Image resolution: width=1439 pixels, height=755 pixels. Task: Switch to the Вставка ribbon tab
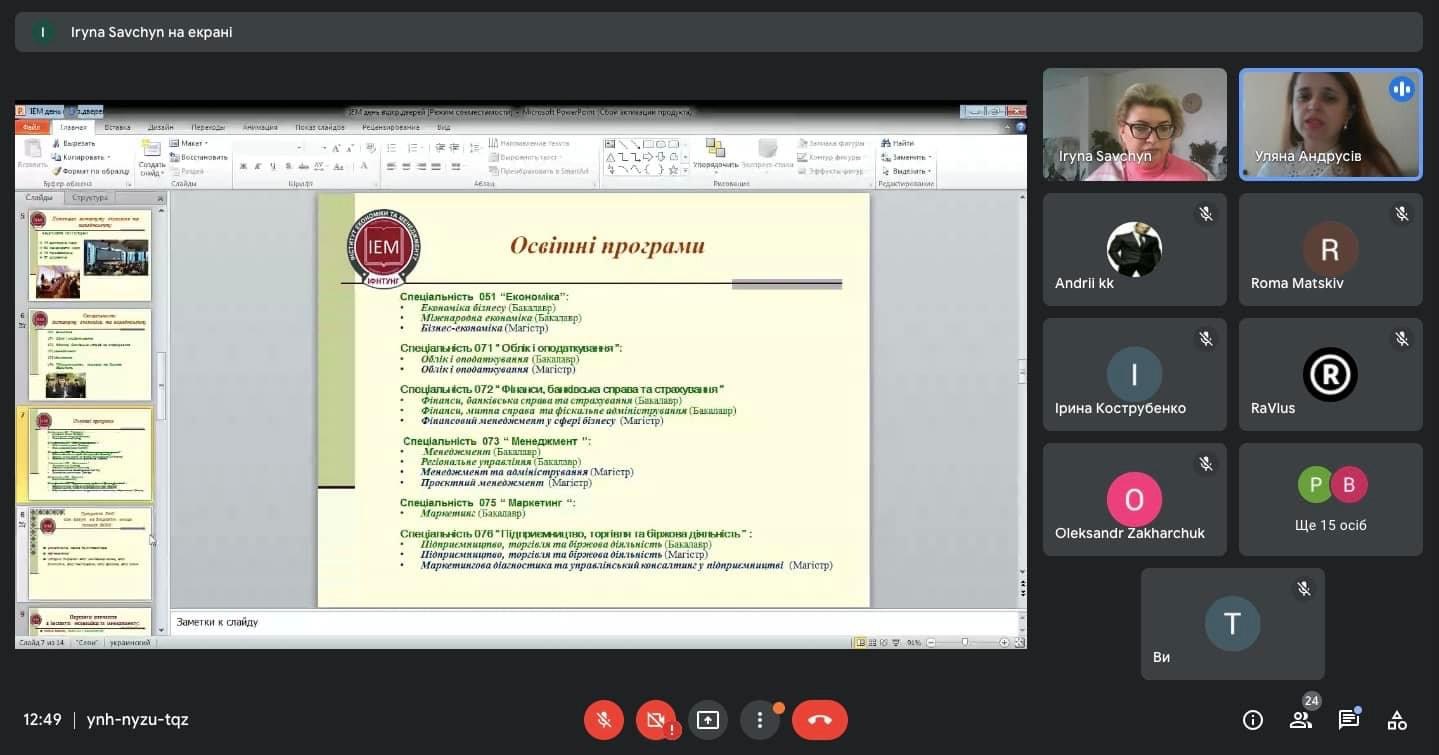117,127
